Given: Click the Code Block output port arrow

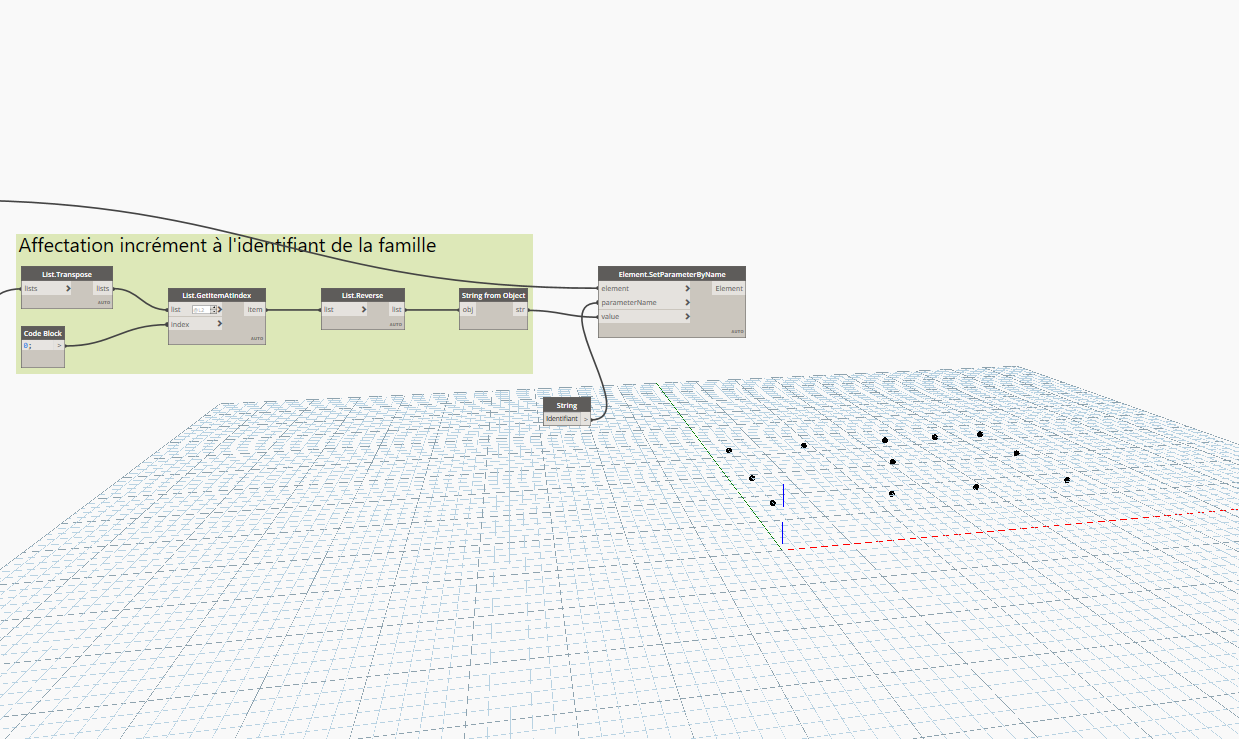Looking at the screenshot, I should [x=59, y=346].
